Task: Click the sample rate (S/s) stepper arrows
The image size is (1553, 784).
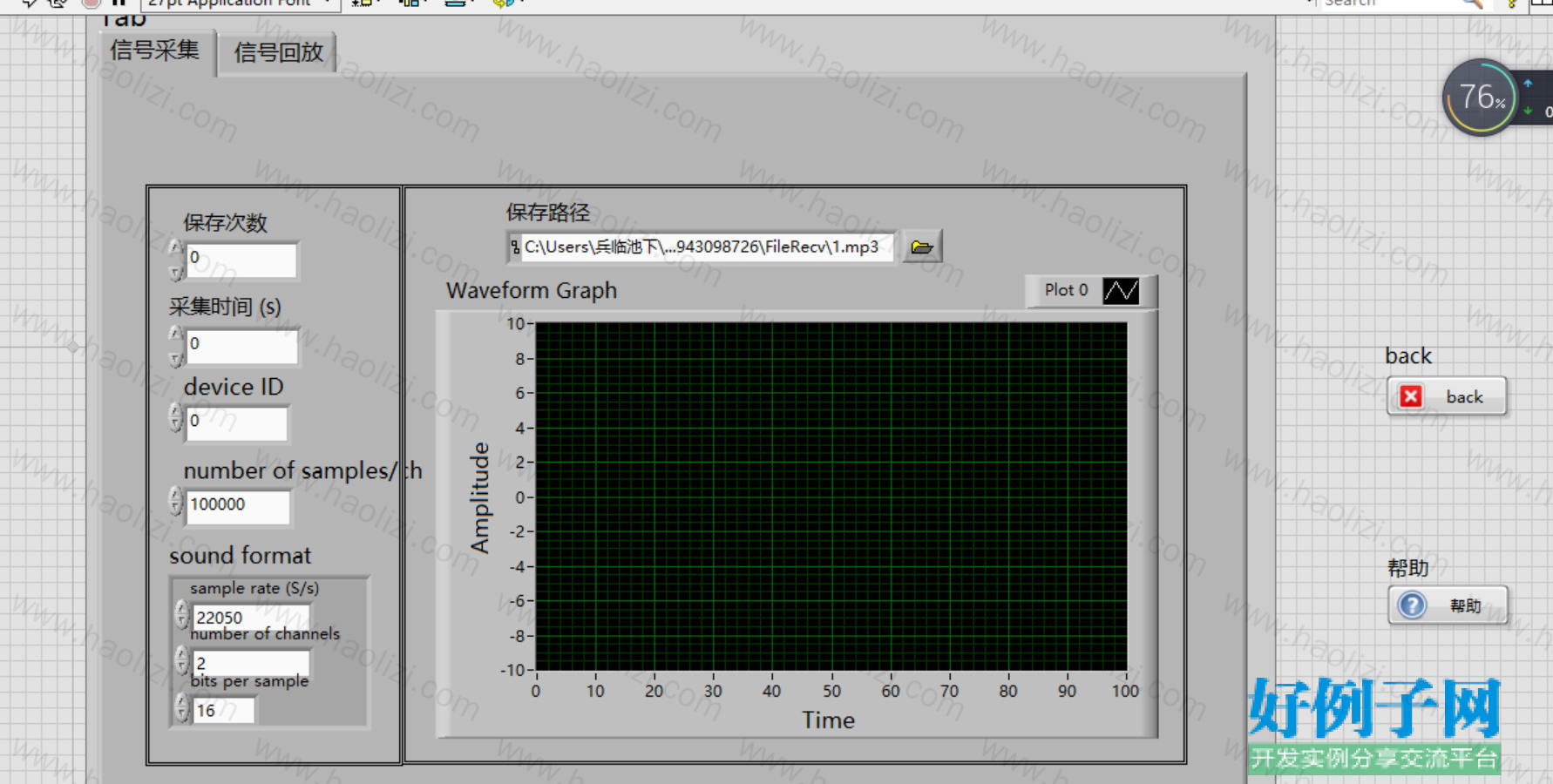Action: coord(181,614)
